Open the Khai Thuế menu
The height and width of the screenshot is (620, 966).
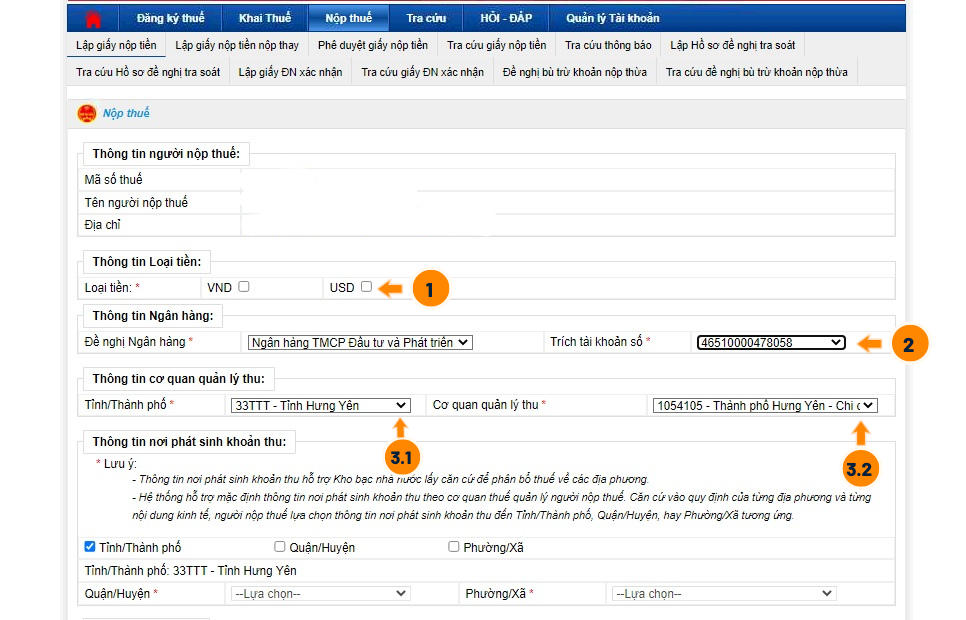(x=265, y=18)
